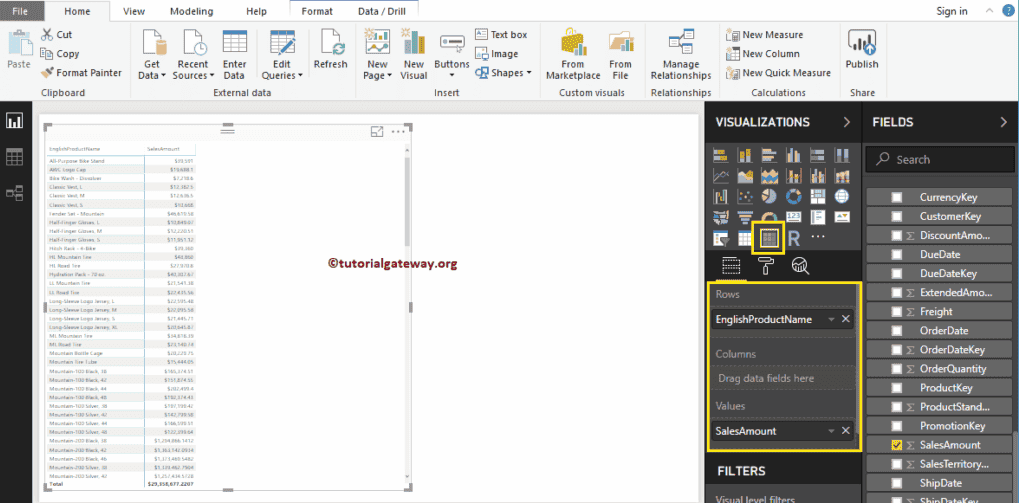Choose the Map globe visualization
Screen dimensions: 1019x503
tap(842, 196)
